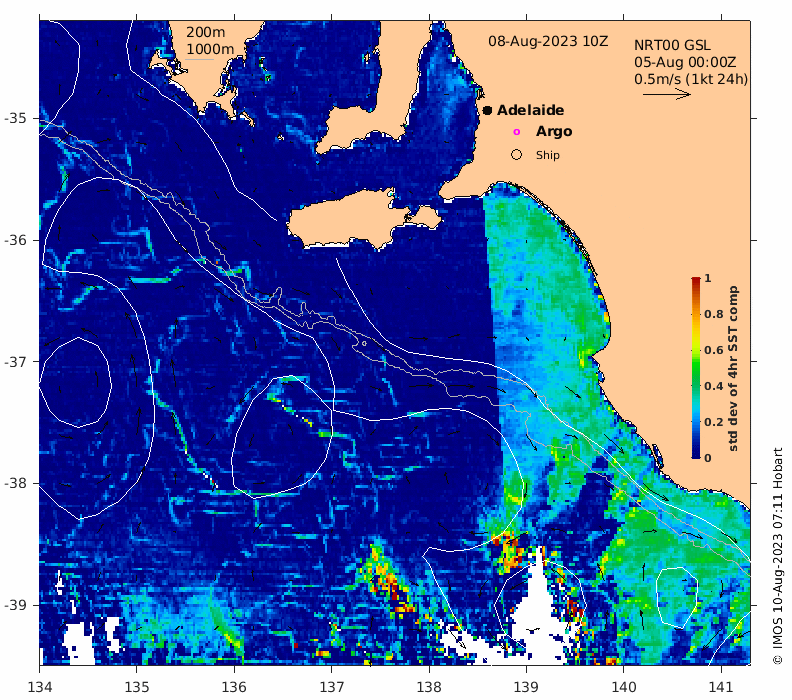Viewport: 792px width, 700px height.
Task: Click the 136 longitude axis label
Action: 234,687
